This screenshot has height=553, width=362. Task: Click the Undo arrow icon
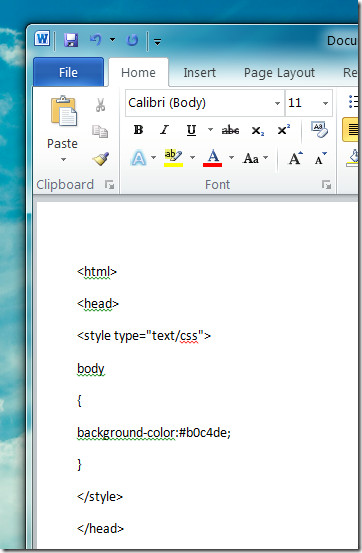click(96, 40)
